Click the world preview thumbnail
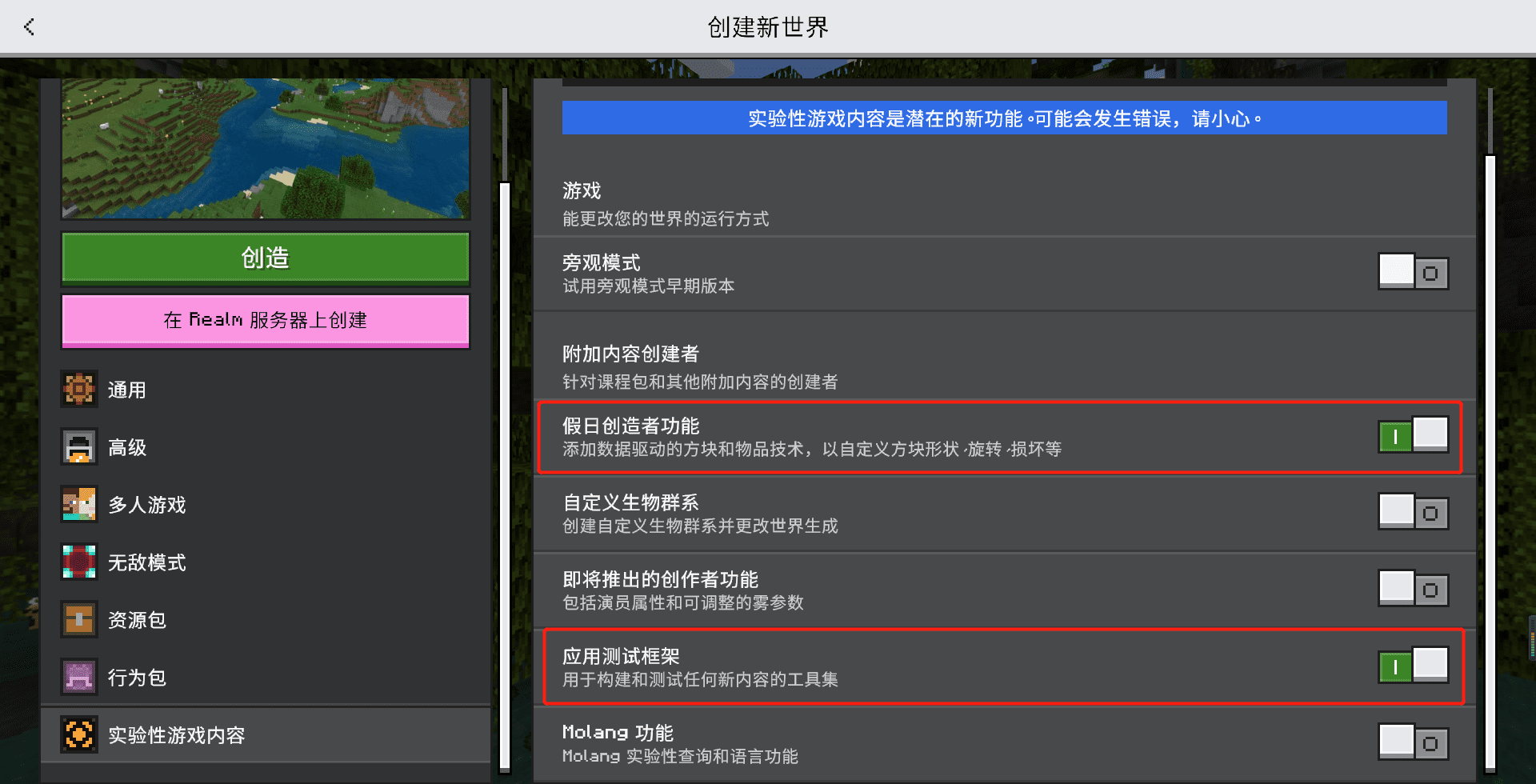Viewport: 1536px width, 784px height. click(266, 148)
